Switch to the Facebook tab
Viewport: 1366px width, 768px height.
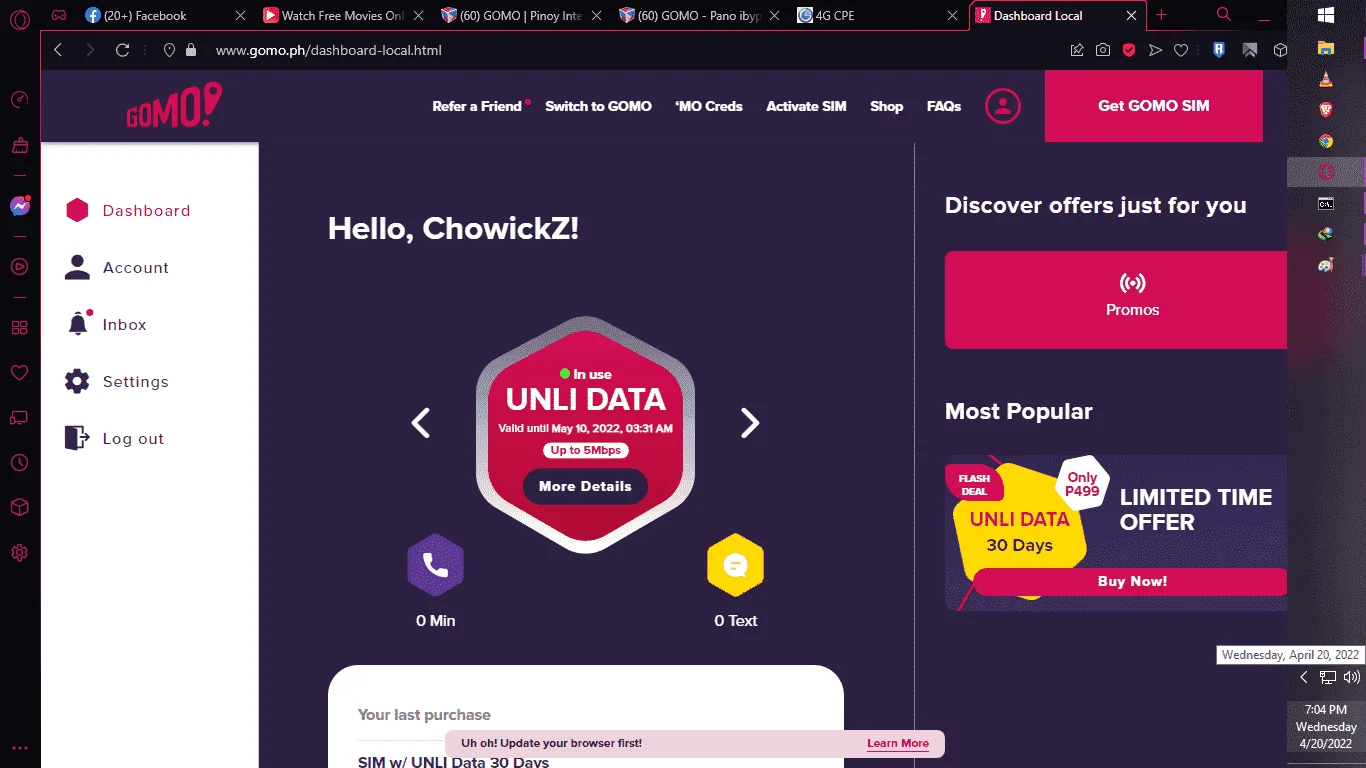[x=166, y=15]
